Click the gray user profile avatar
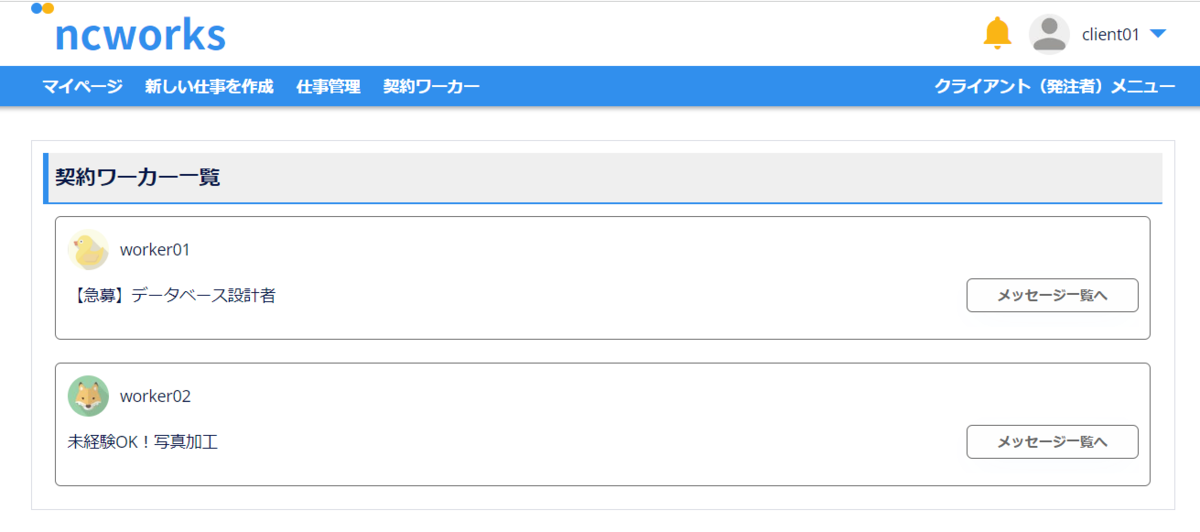The image size is (1200, 532). (1049, 34)
